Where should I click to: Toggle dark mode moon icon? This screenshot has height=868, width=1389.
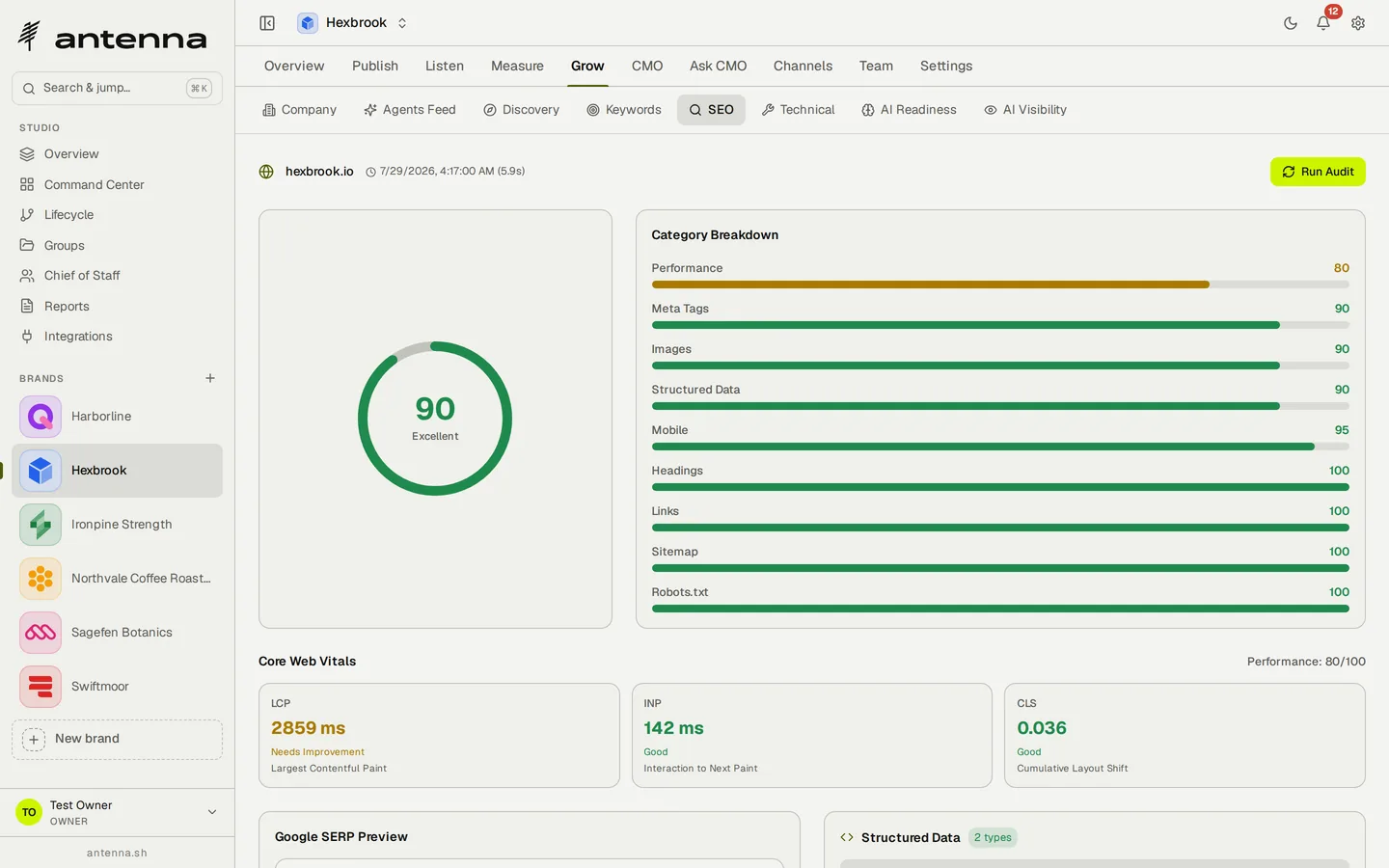click(1291, 23)
